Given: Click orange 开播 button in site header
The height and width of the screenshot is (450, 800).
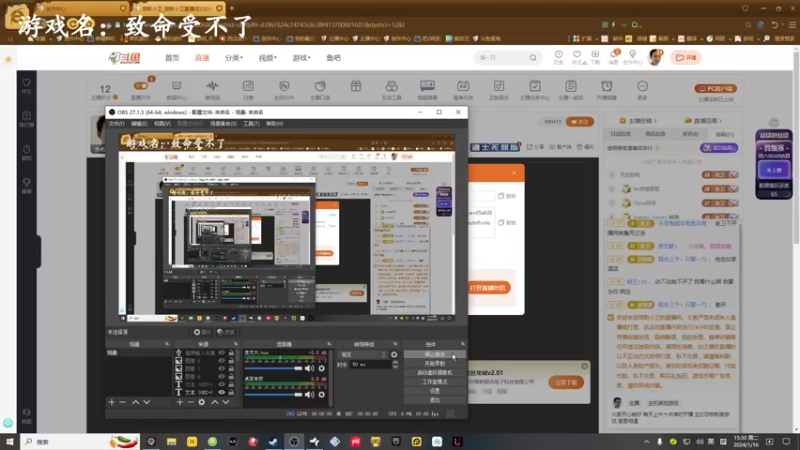Looking at the screenshot, I should [686, 58].
